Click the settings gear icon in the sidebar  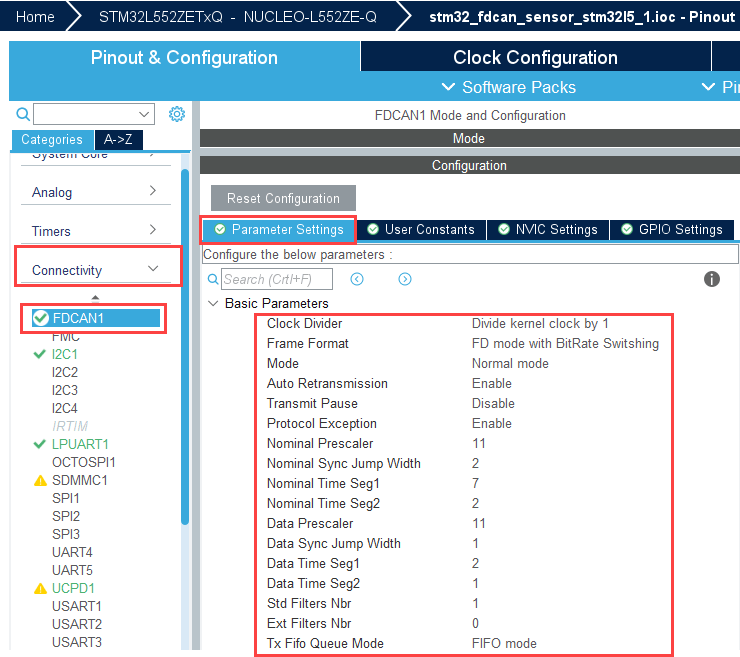tap(177, 114)
